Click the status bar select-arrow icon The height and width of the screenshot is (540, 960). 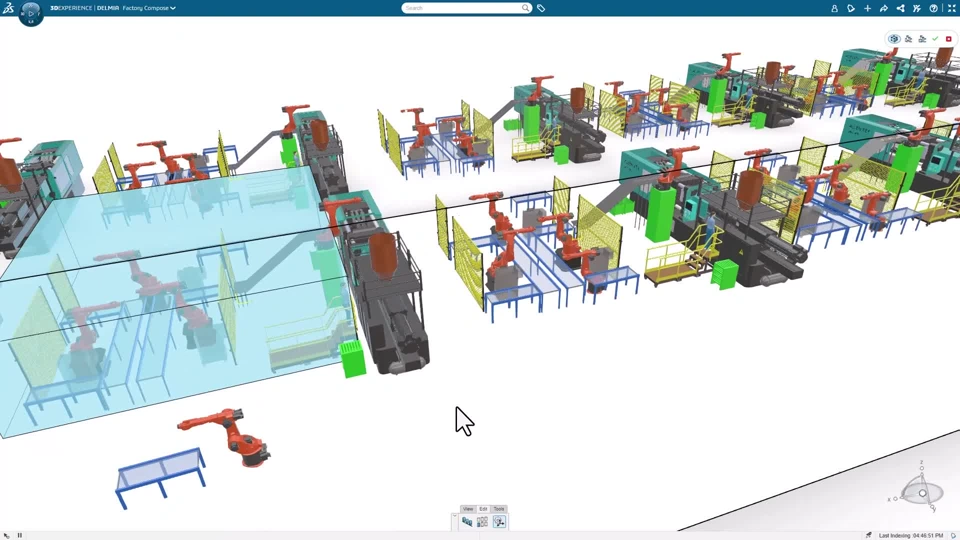(x=7, y=535)
